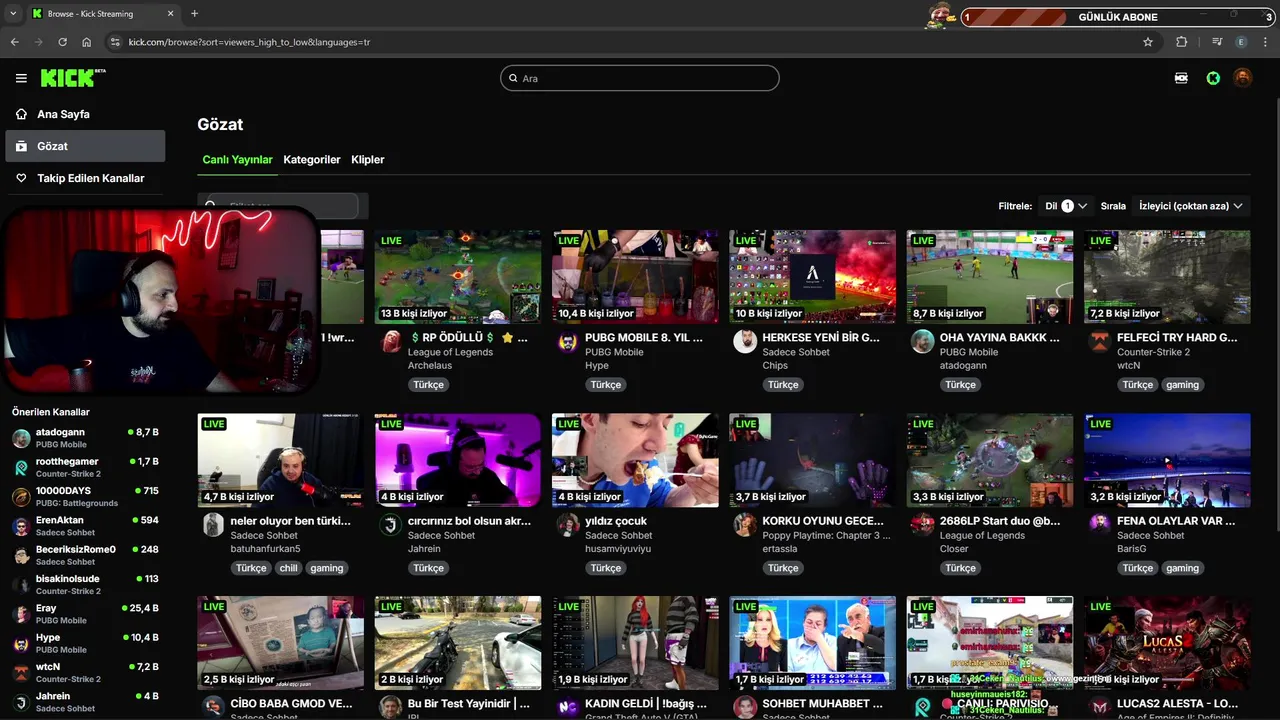Open rootthegamer avatar in recommended channels

tap(21, 467)
